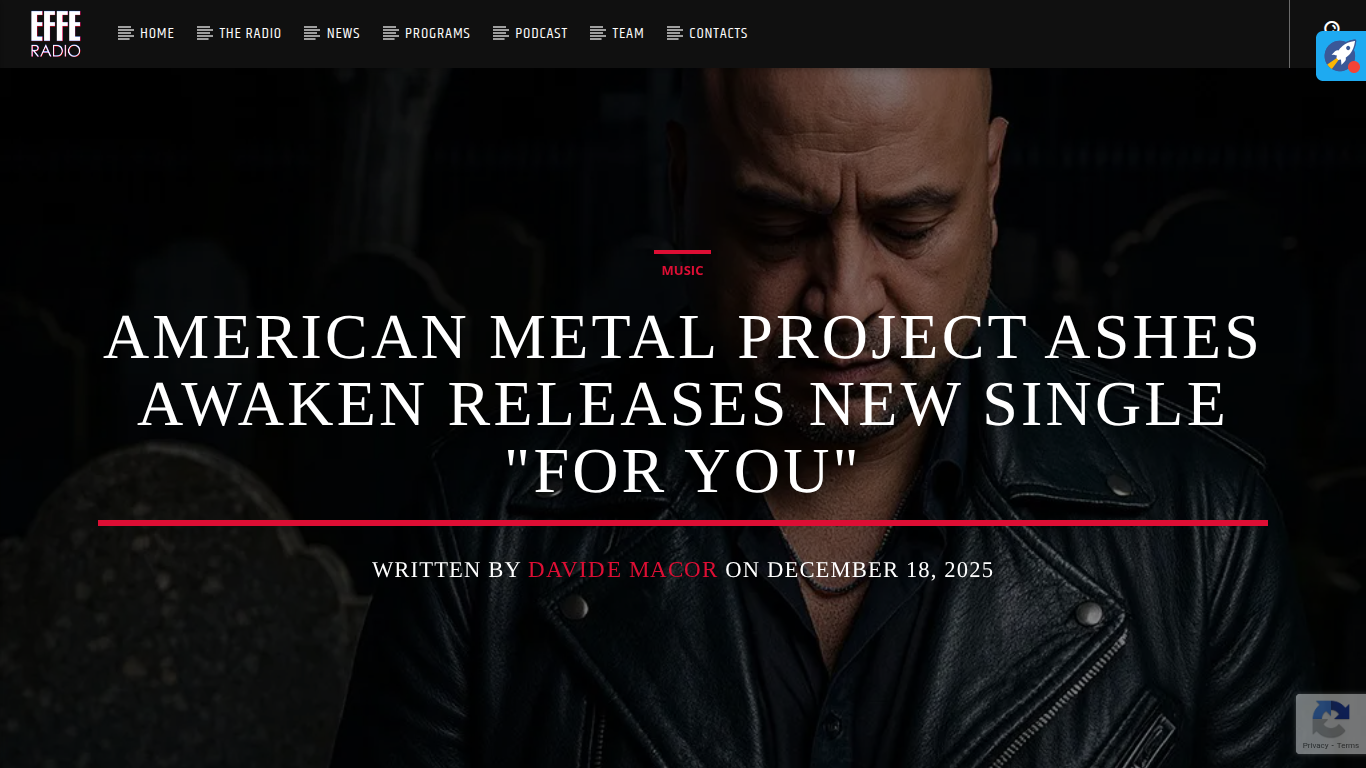1366x768 pixels.
Task: Open the TEAM page
Action: click(628, 33)
